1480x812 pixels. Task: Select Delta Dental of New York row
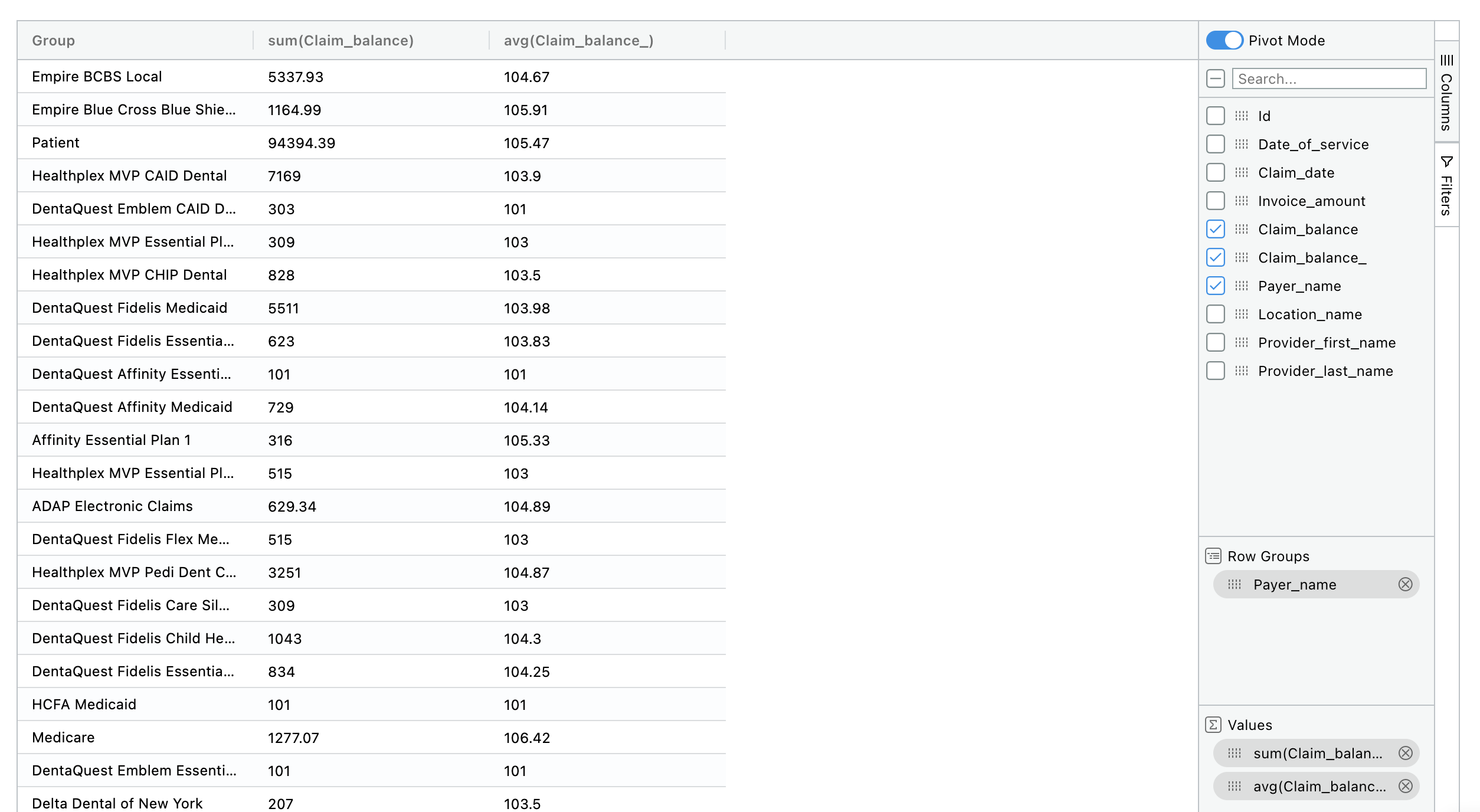click(372, 800)
